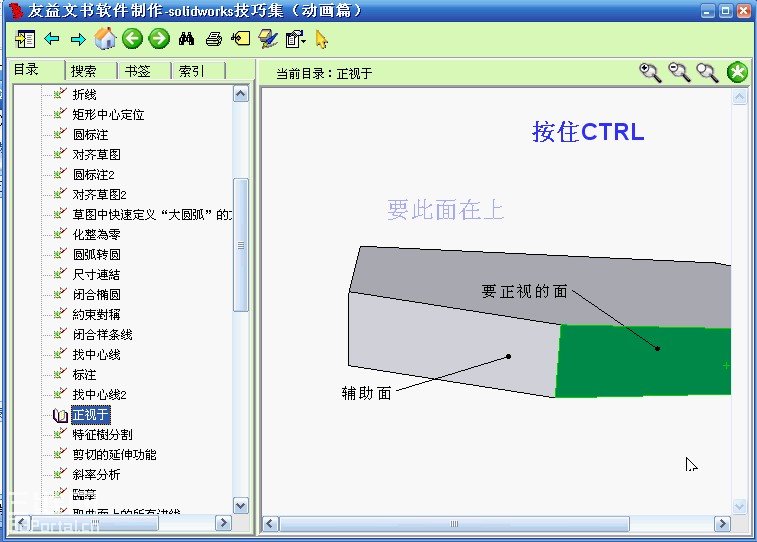Click the open book icon beside 正视于

pyautogui.click(x=60, y=415)
